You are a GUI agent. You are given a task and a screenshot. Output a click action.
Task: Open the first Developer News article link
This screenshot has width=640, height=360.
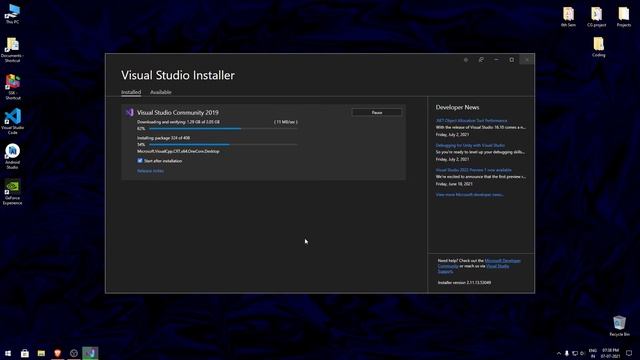tap(471, 121)
